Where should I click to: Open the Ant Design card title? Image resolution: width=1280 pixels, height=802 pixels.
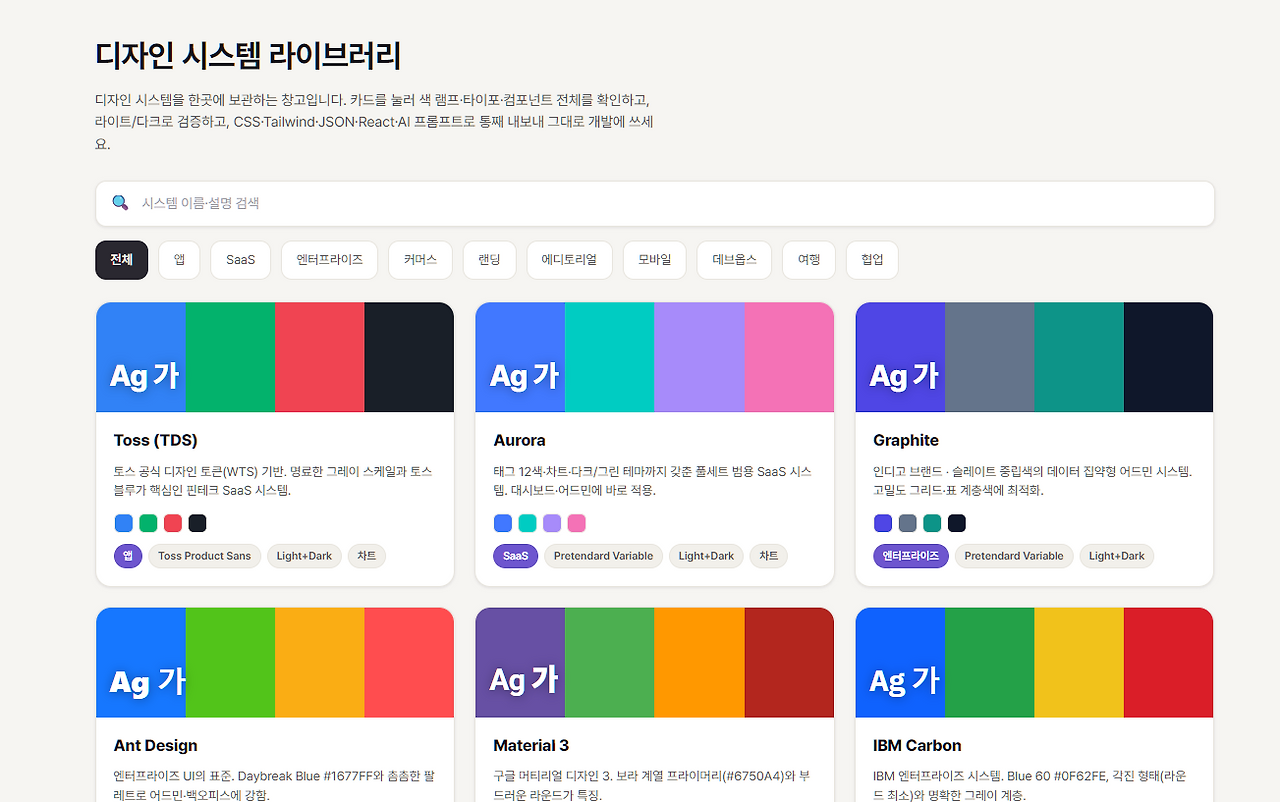tap(156, 745)
